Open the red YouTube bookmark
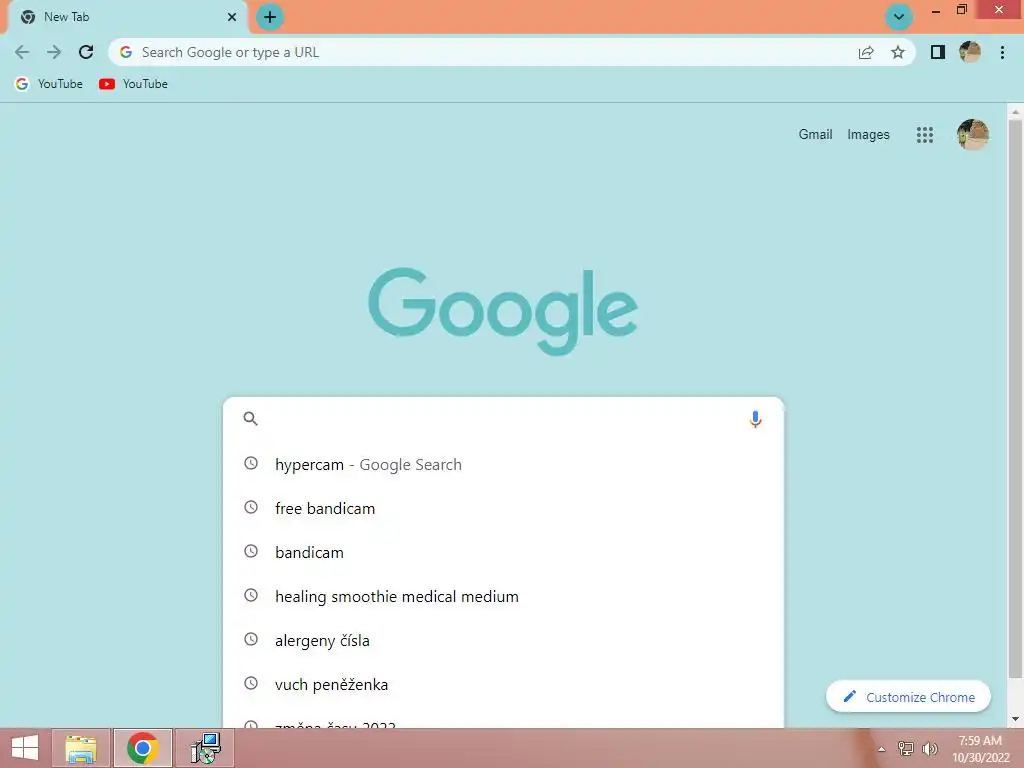 coord(134,84)
